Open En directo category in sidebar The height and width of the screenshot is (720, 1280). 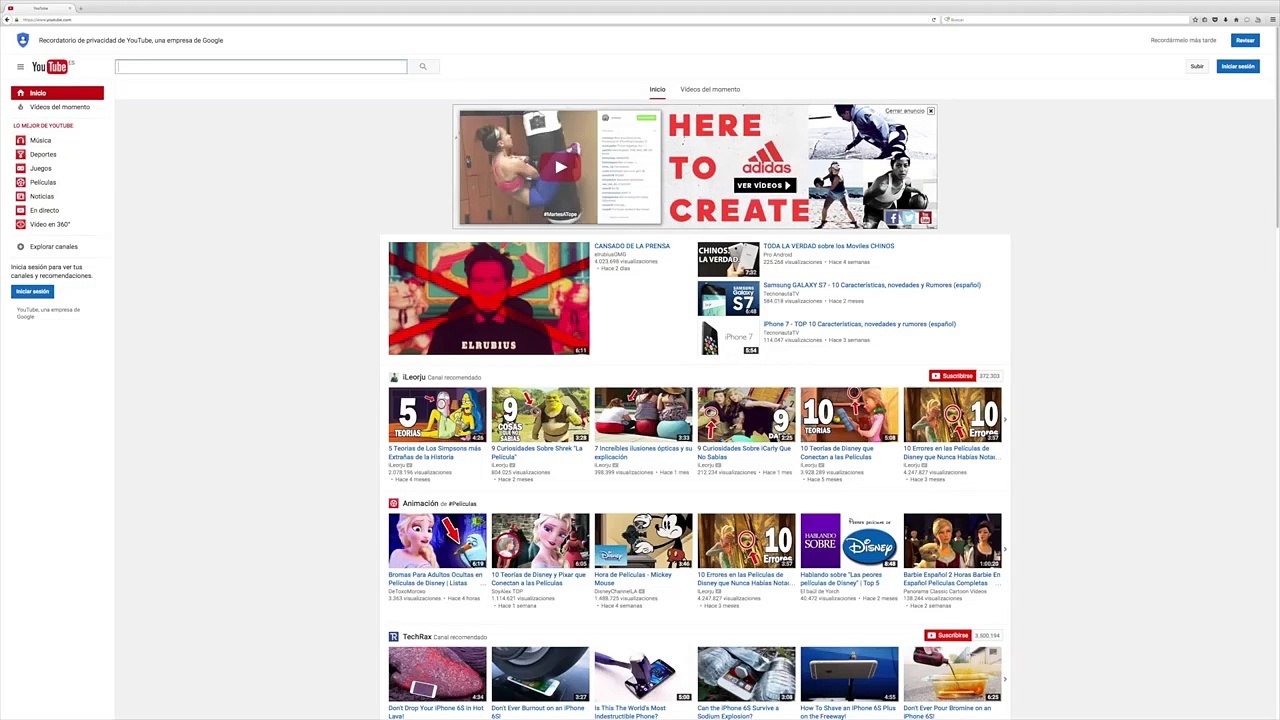[x=44, y=210]
